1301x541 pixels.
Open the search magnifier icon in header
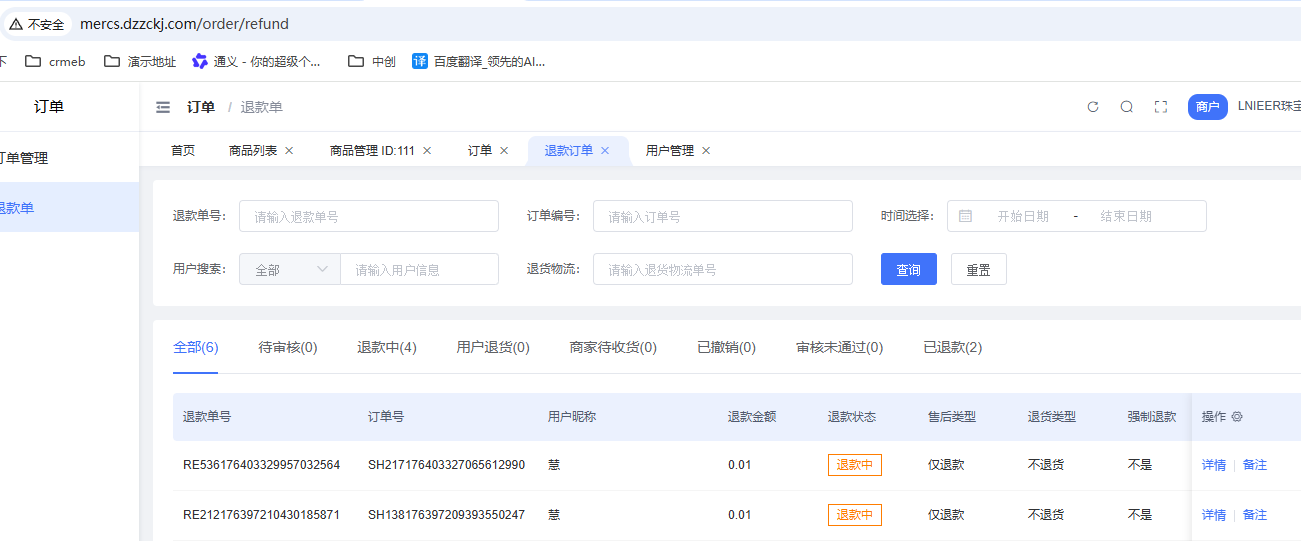pyautogui.click(x=1127, y=107)
